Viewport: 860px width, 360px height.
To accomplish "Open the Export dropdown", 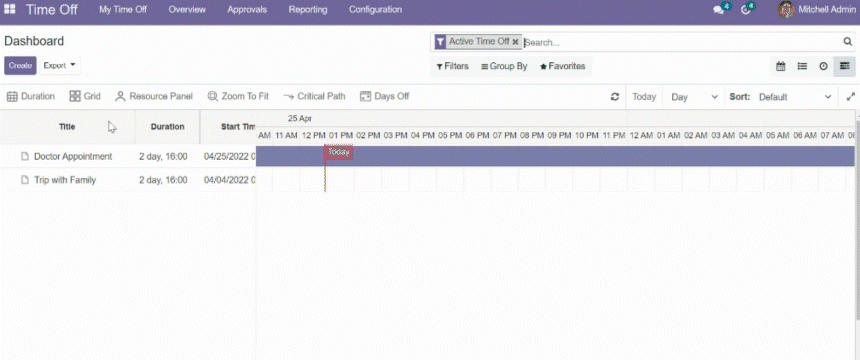I will pos(60,65).
